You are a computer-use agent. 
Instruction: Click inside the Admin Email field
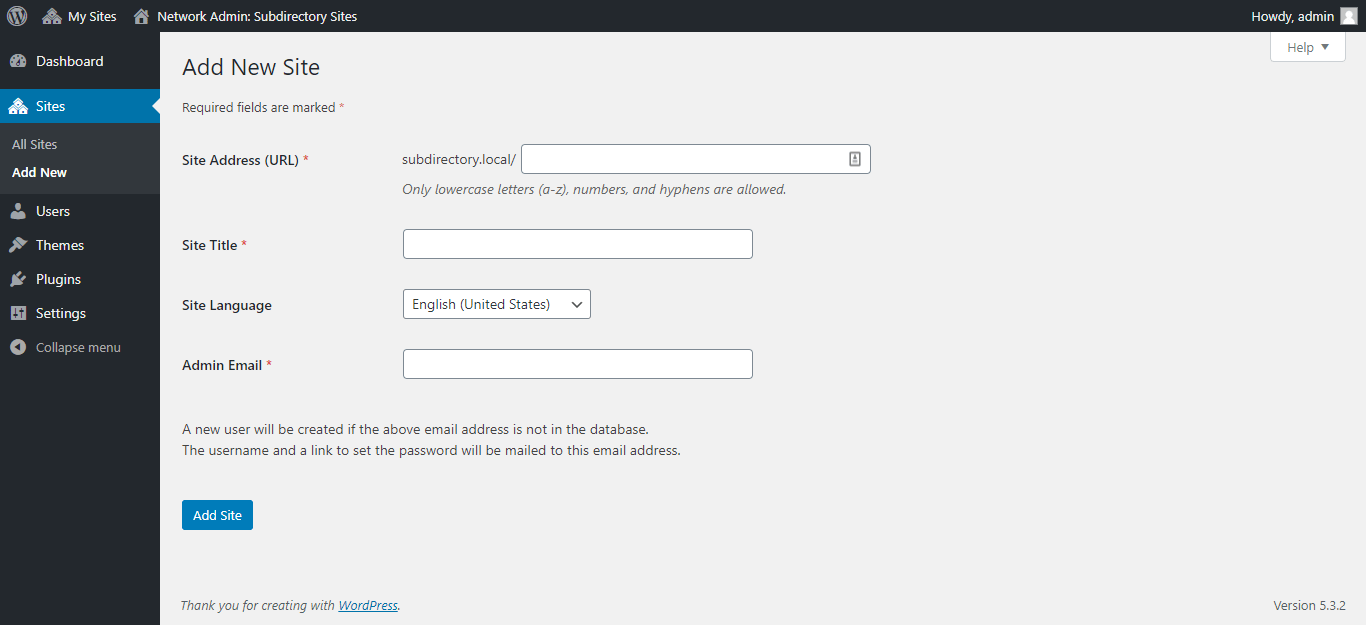tap(577, 363)
